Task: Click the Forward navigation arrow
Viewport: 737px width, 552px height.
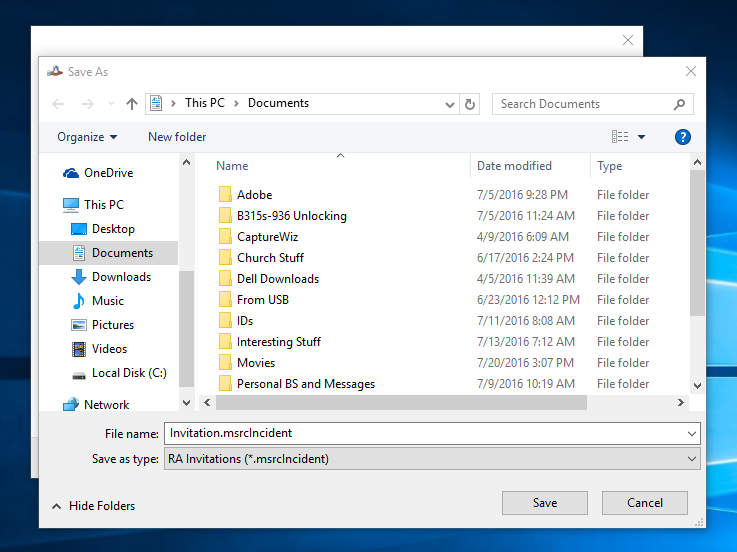Action: [87, 103]
